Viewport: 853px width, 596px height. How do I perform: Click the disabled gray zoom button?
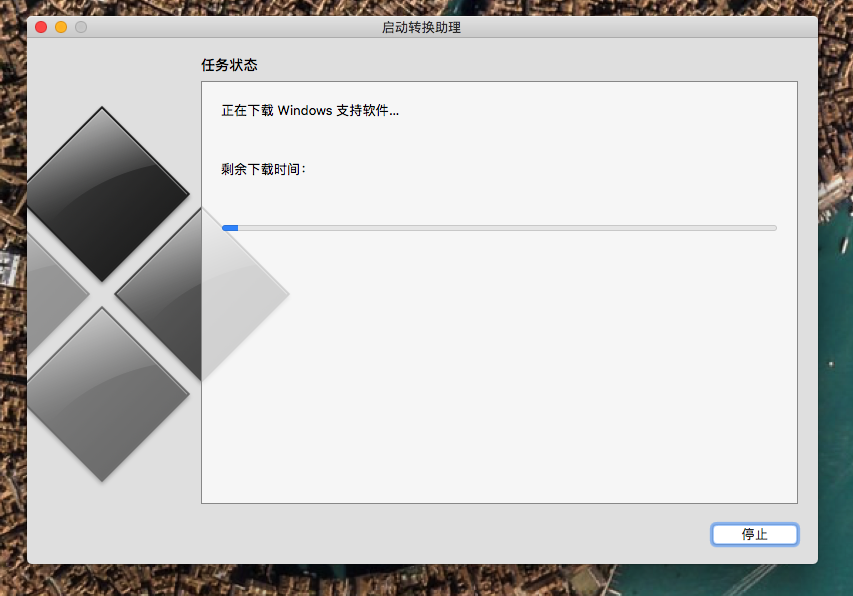point(81,27)
